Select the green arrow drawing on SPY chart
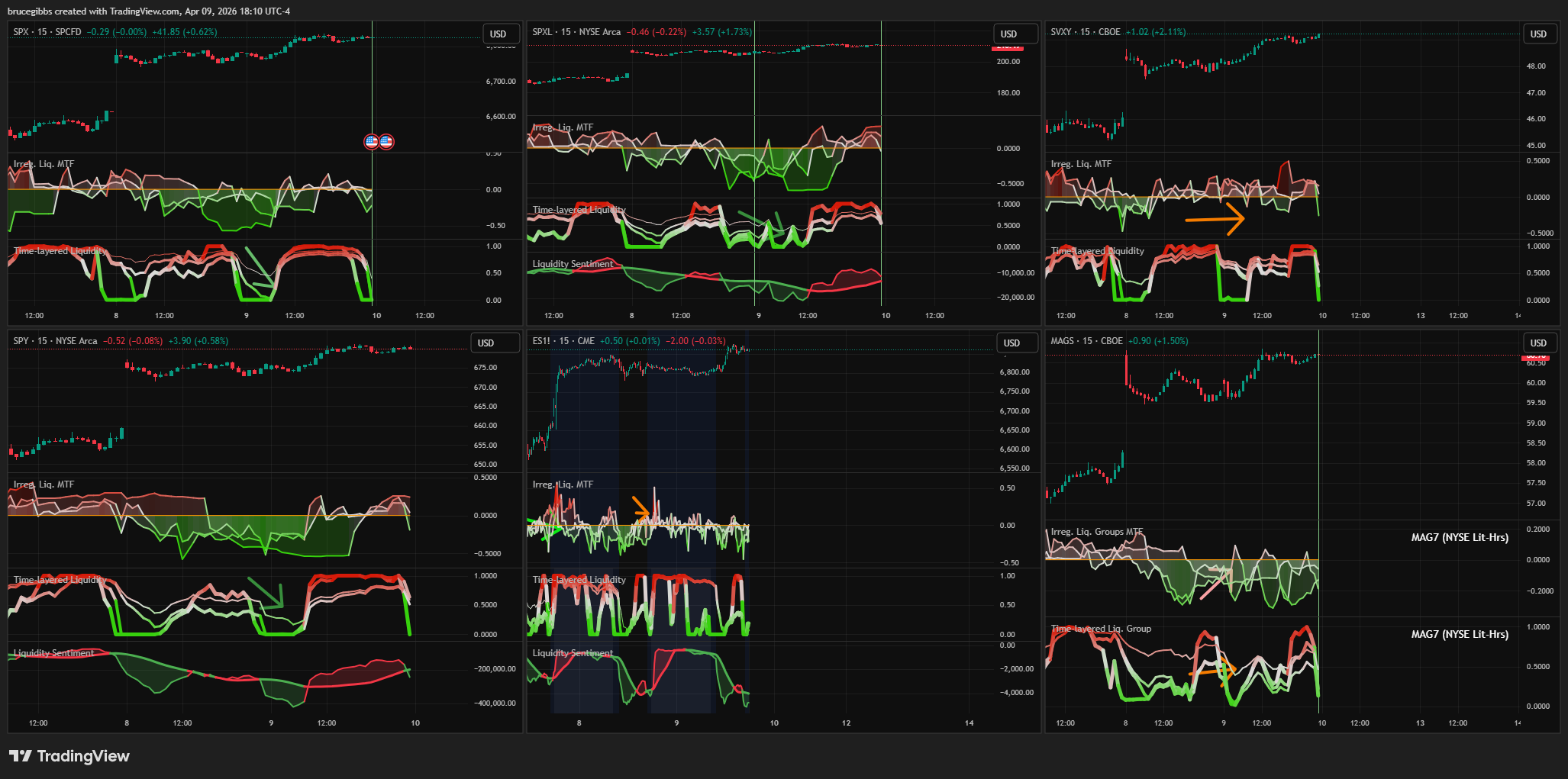Screen dimensions: 1568x779 click(x=266, y=593)
